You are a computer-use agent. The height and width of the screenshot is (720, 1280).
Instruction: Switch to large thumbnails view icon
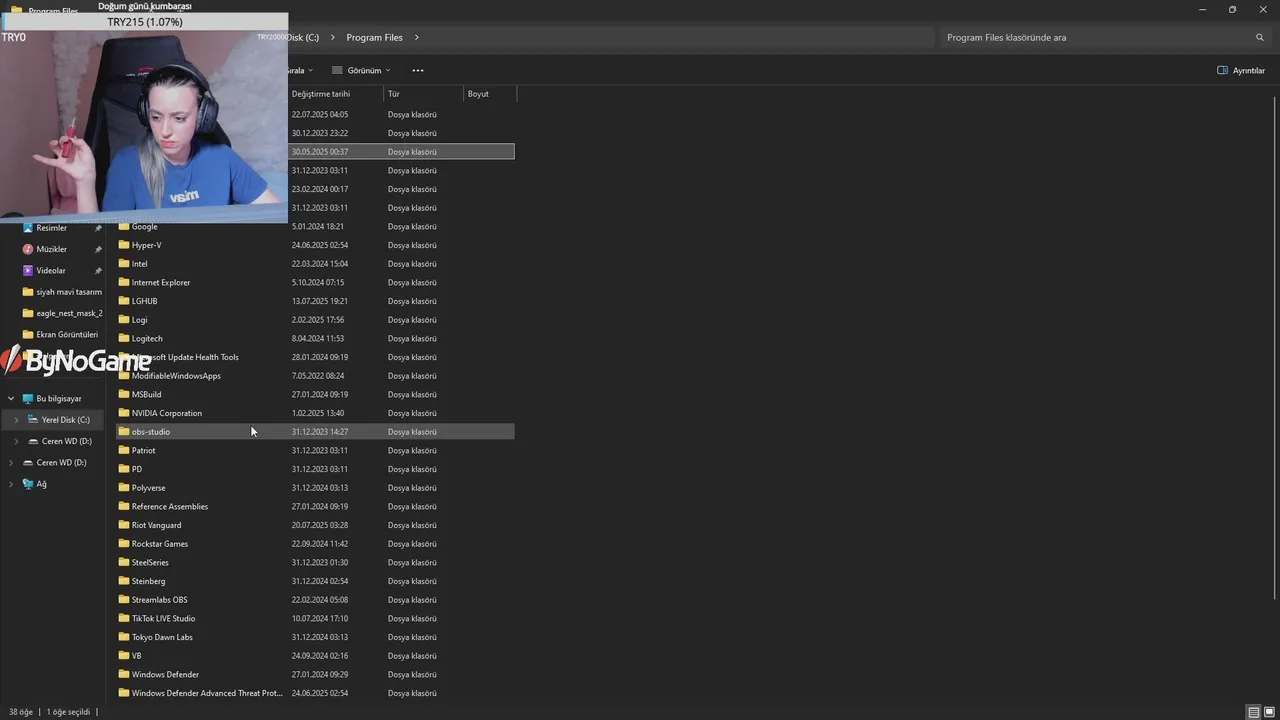pyautogui.click(x=1269, y=712)
